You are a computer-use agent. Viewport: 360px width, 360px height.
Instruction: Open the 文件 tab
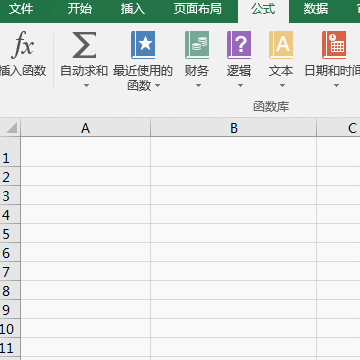[x=21, y=9]
